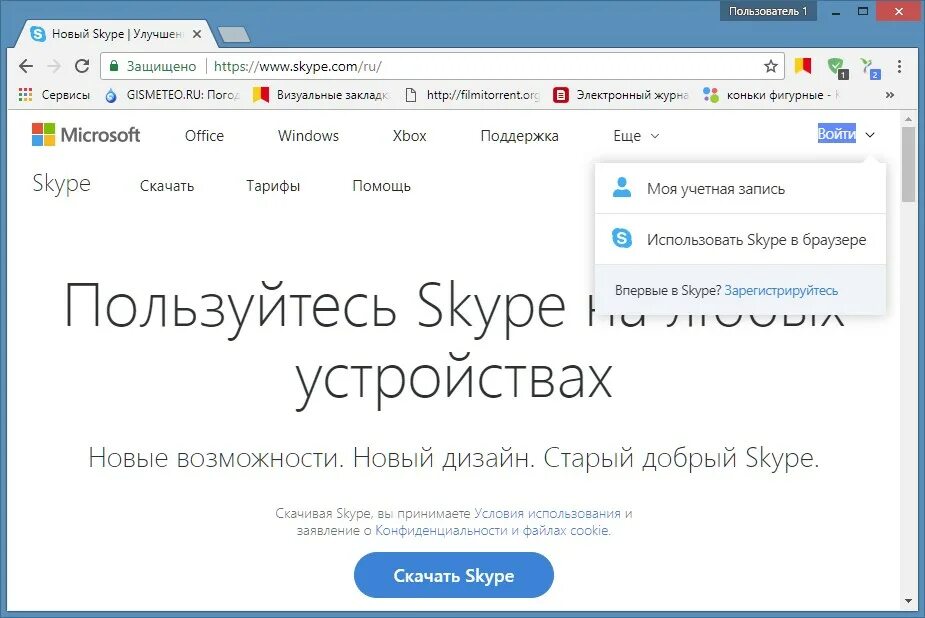Click the Skype favicon on the tab
This screenshot has height=618, width=925.
(x=38, y=34)
